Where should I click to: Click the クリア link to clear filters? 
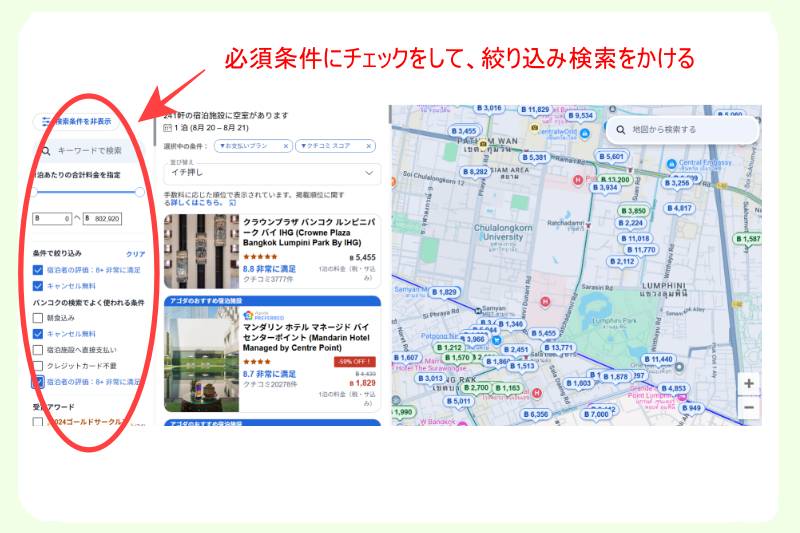135,254
